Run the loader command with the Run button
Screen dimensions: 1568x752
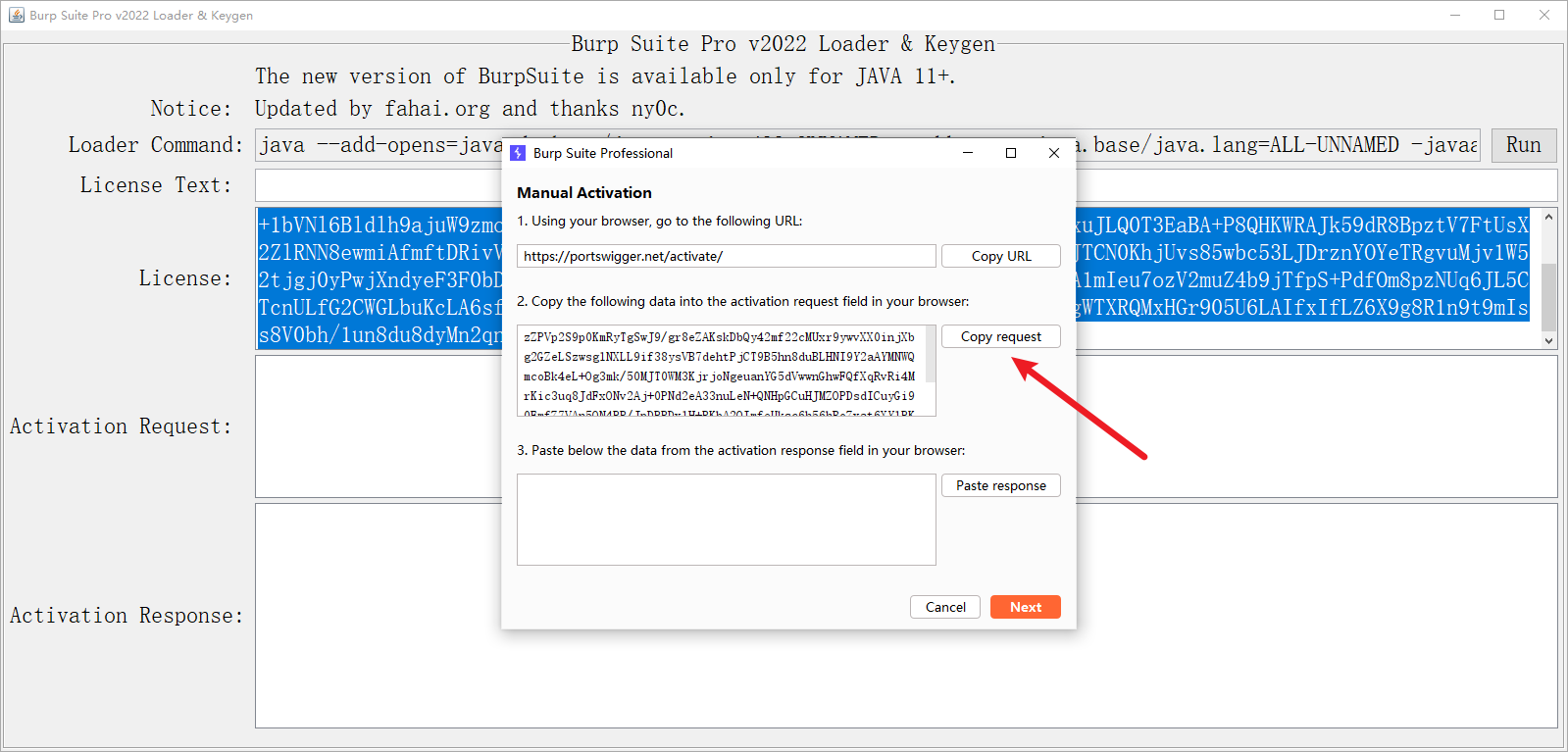tap(1524, 145)
